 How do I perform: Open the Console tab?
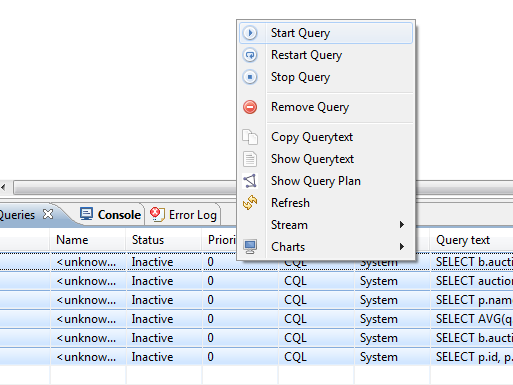[110, 215]
